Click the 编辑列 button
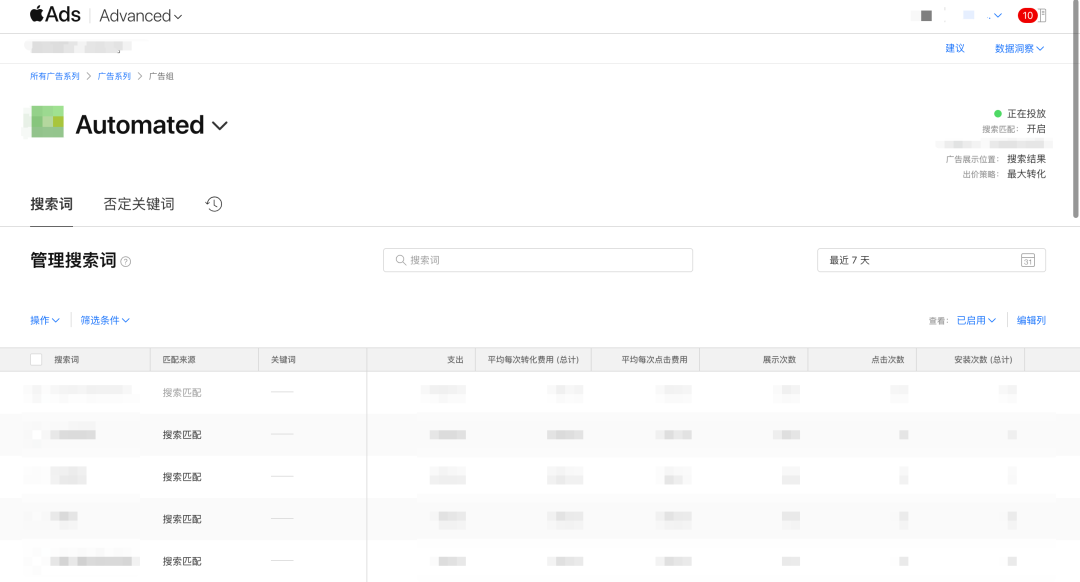Screen dimensions: 1080x582 click(x=1031, y=320)
